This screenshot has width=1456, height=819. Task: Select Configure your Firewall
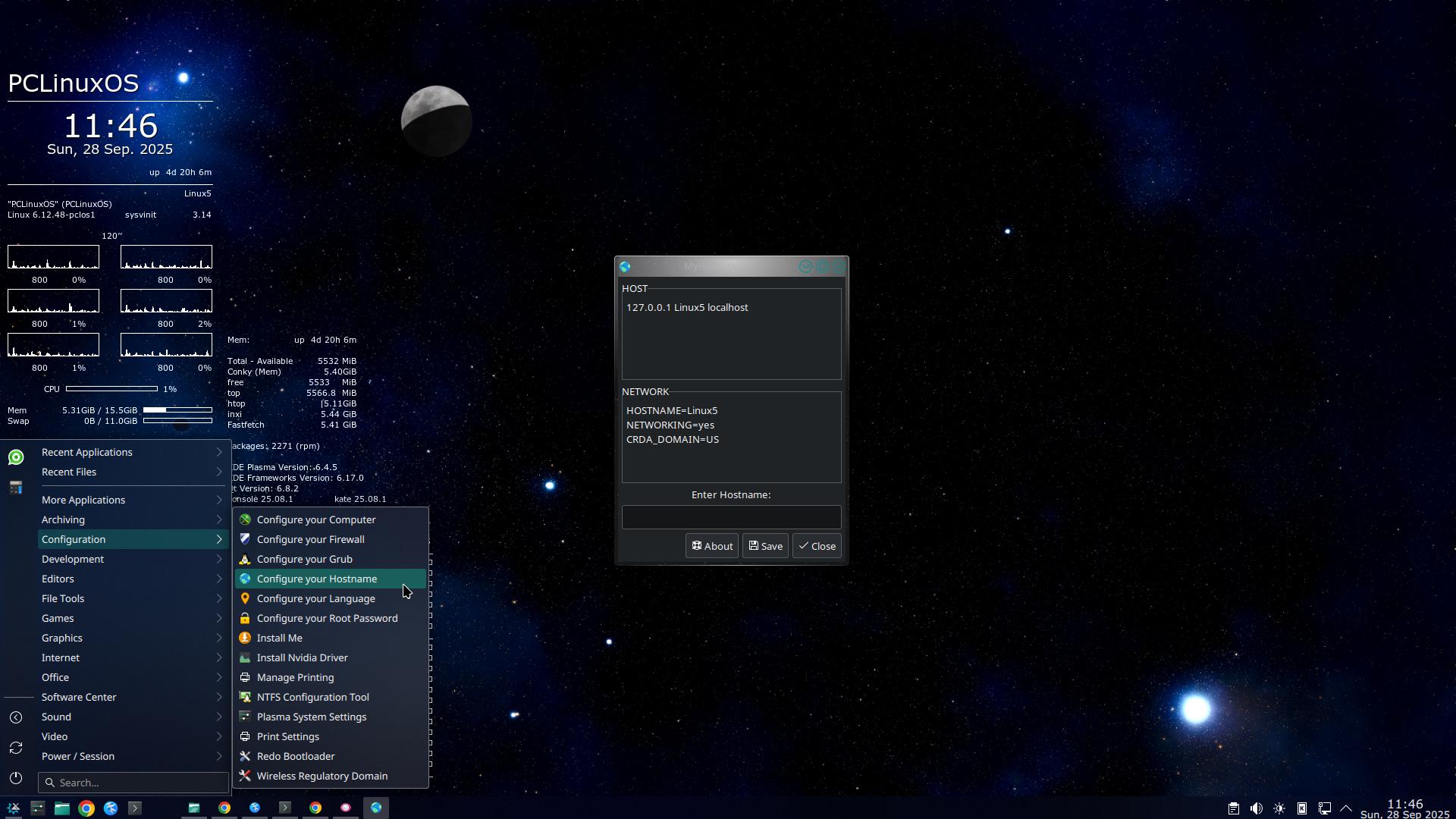coord(310,539)
